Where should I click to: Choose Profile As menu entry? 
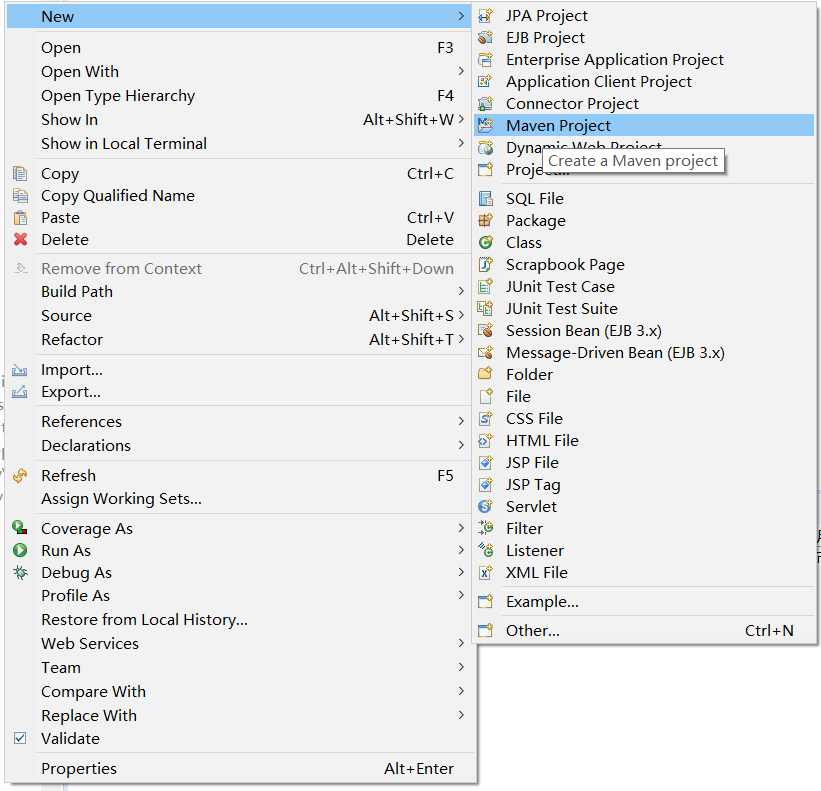coord(241,596)
